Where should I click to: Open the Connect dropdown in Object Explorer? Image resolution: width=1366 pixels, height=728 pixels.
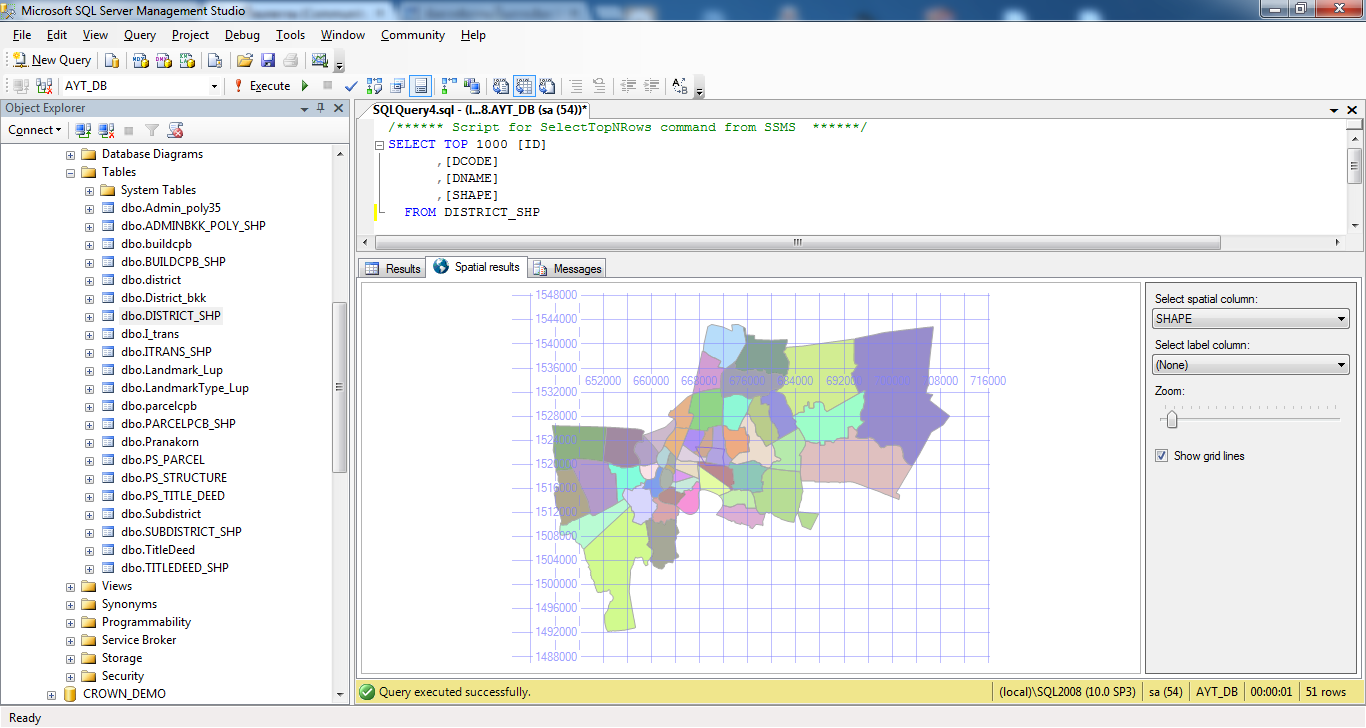[x=35, y=130]
